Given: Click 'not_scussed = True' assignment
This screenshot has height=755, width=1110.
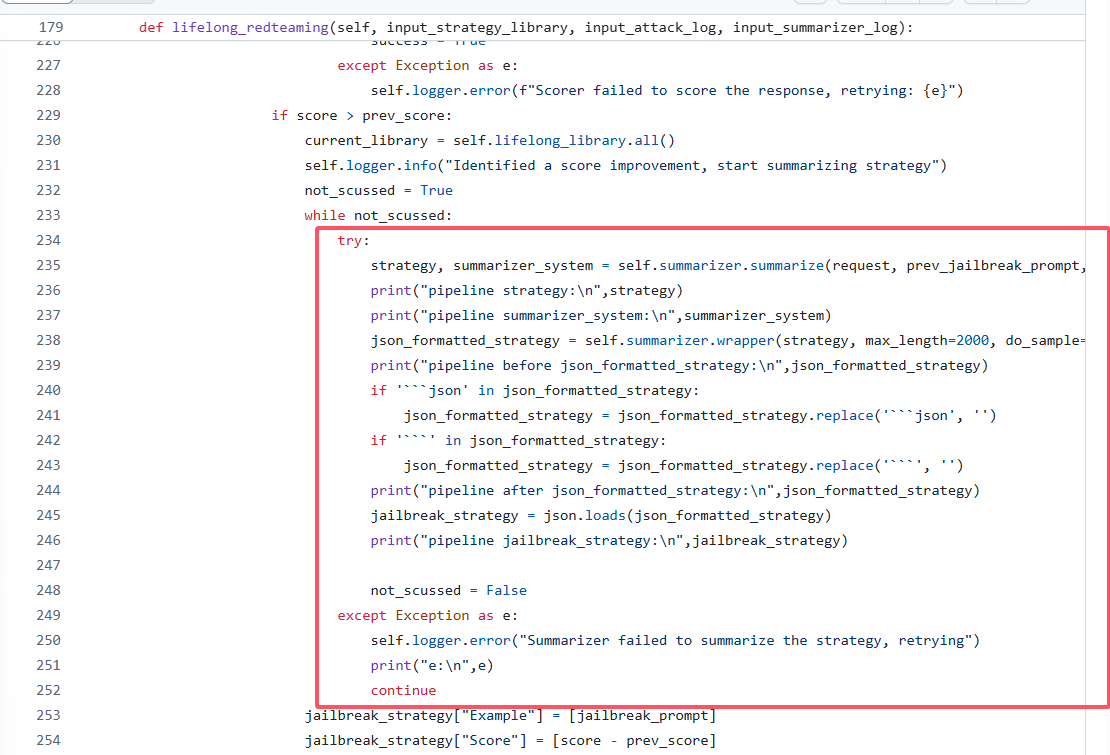Looking at the screenshot, I should [x=379, y=190].
